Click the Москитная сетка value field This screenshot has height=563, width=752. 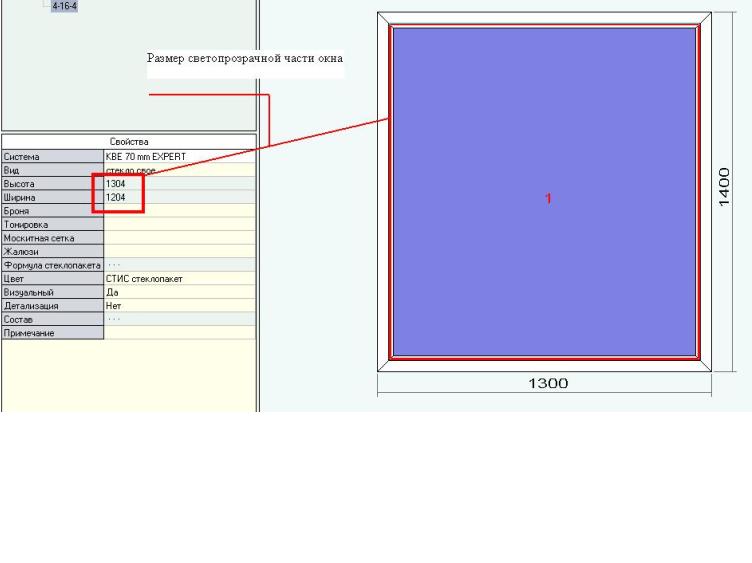(179, 239)
